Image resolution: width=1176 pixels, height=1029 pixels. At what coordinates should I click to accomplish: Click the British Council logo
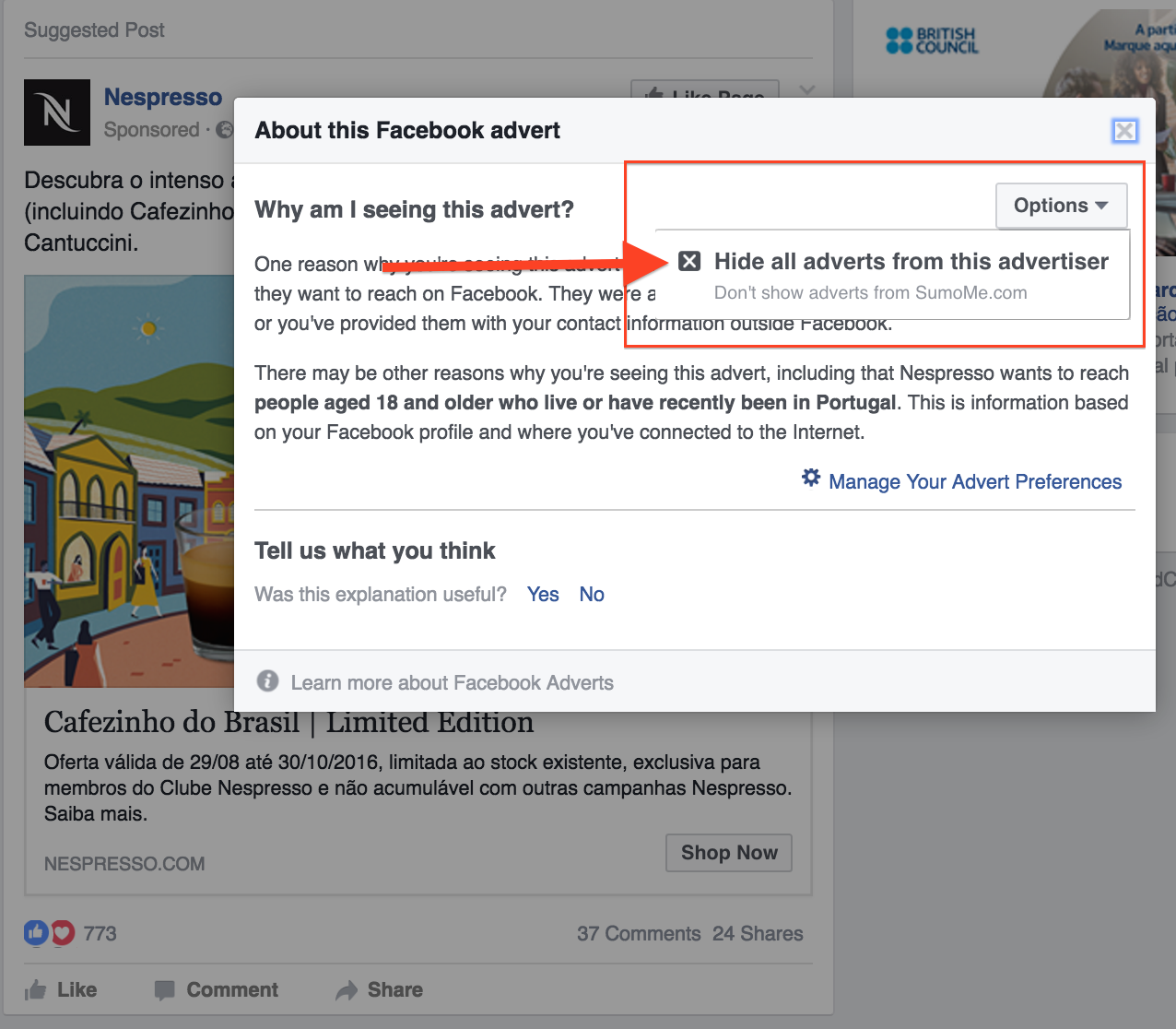coord(932,41)
